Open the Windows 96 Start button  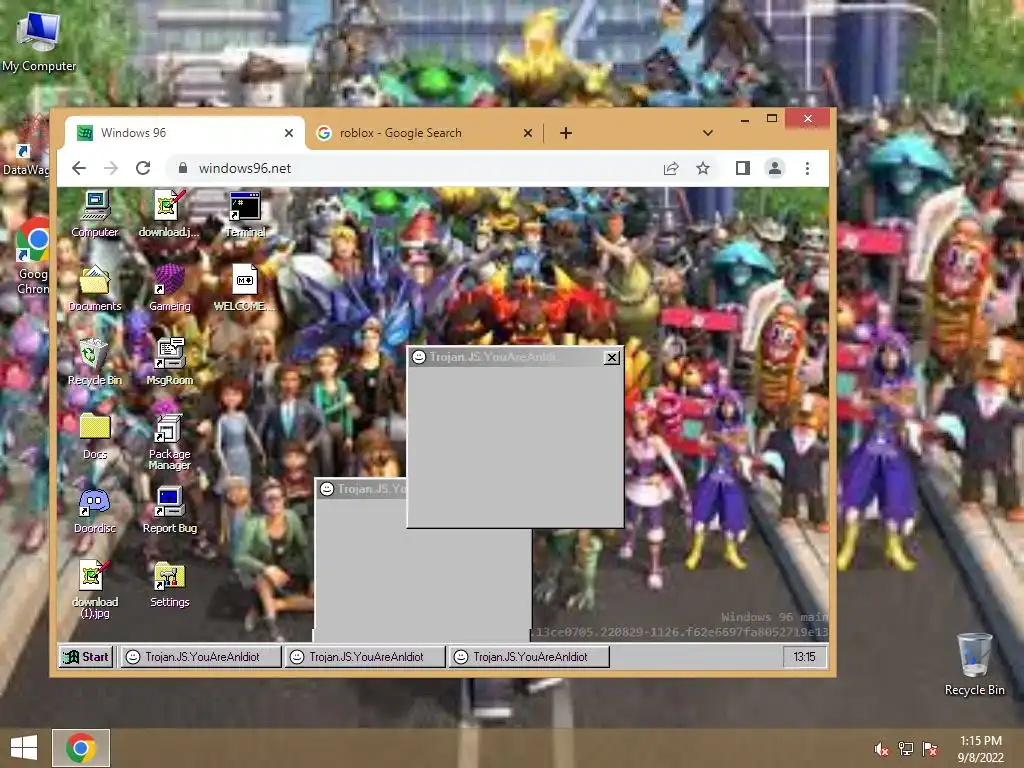pos(86,657)
